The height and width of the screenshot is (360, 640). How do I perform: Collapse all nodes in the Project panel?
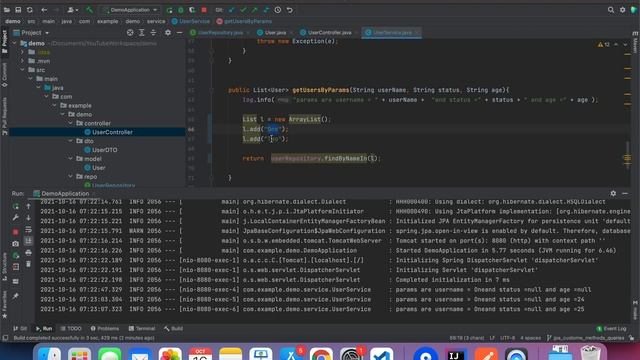[x=153, y=33]
